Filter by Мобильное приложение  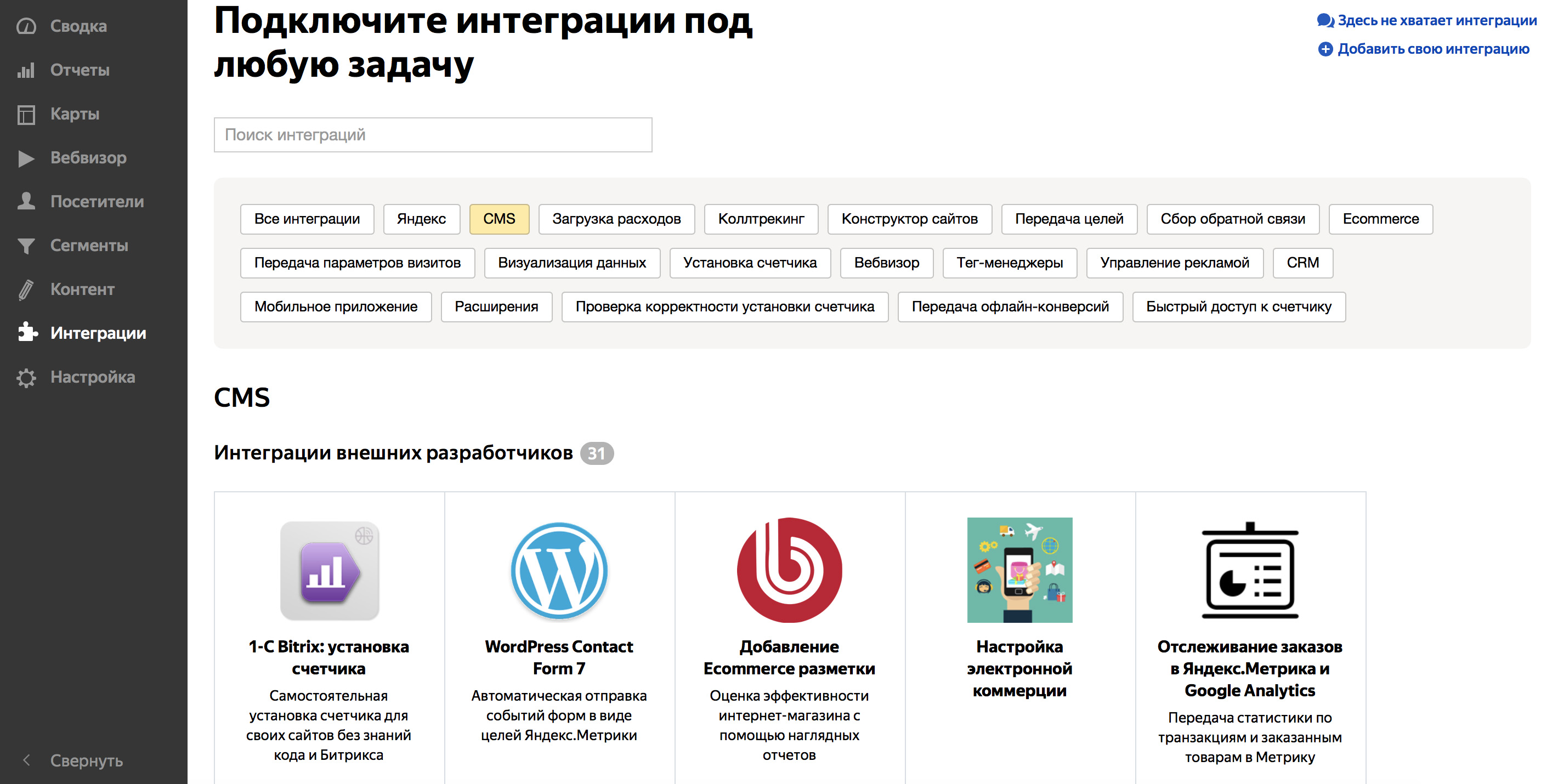click(x=336, y=307)
